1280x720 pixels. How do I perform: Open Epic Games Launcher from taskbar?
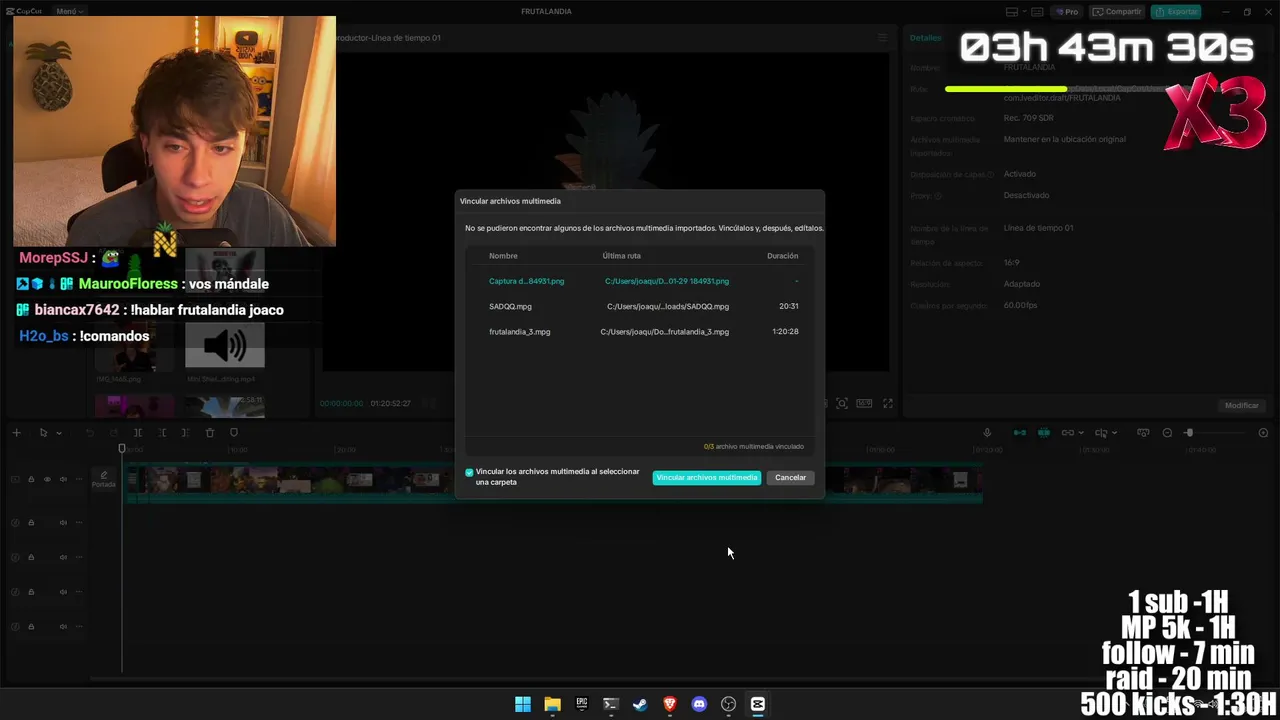pyautogui.click(x=582, y=704)
